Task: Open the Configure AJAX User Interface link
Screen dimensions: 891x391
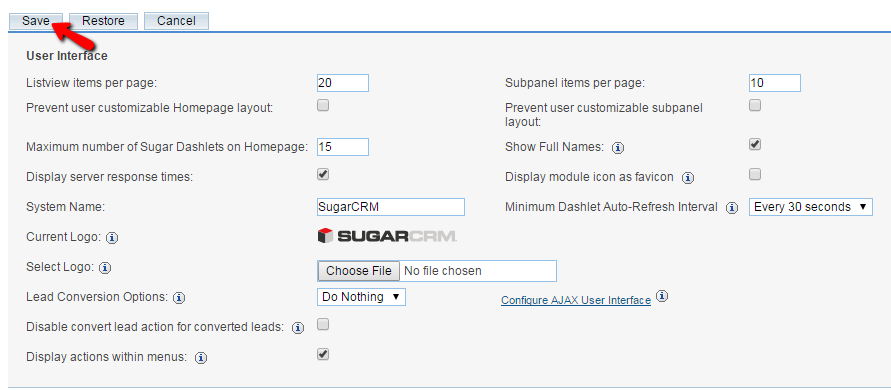Action: (x=576, y=301)
